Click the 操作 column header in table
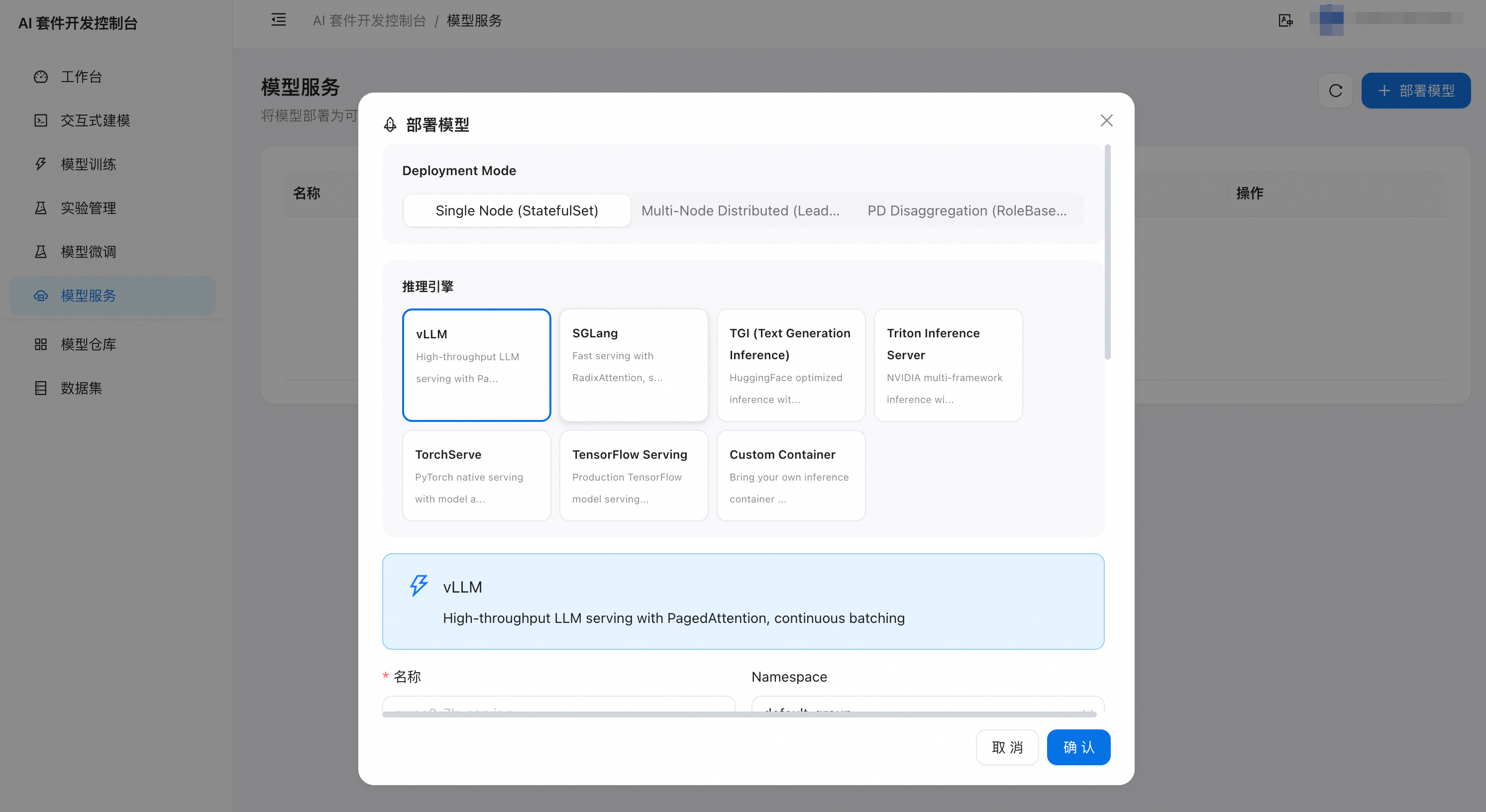1486x812 pixels. click(1250, 193)
